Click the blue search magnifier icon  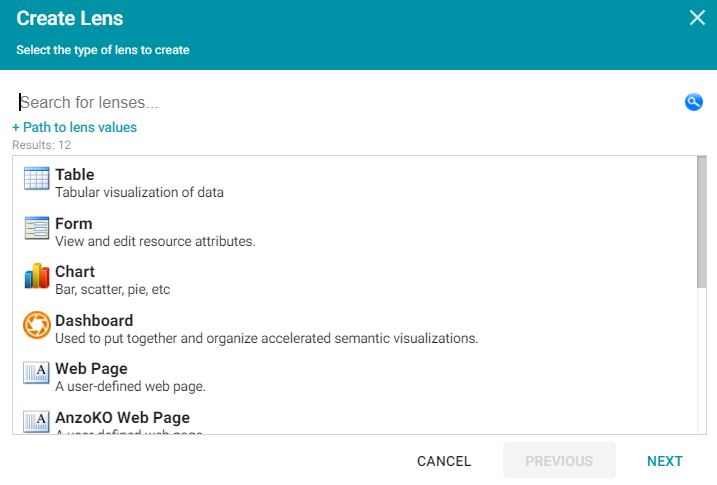[x=694, y=102]
